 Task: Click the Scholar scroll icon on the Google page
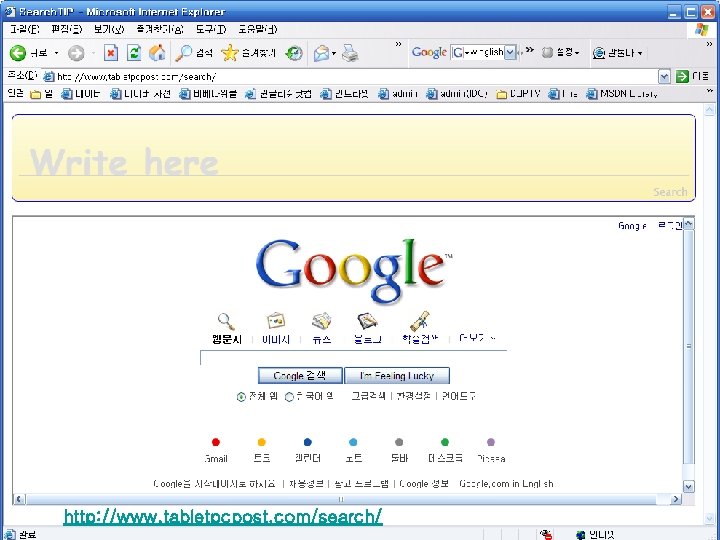click(420, 321)
